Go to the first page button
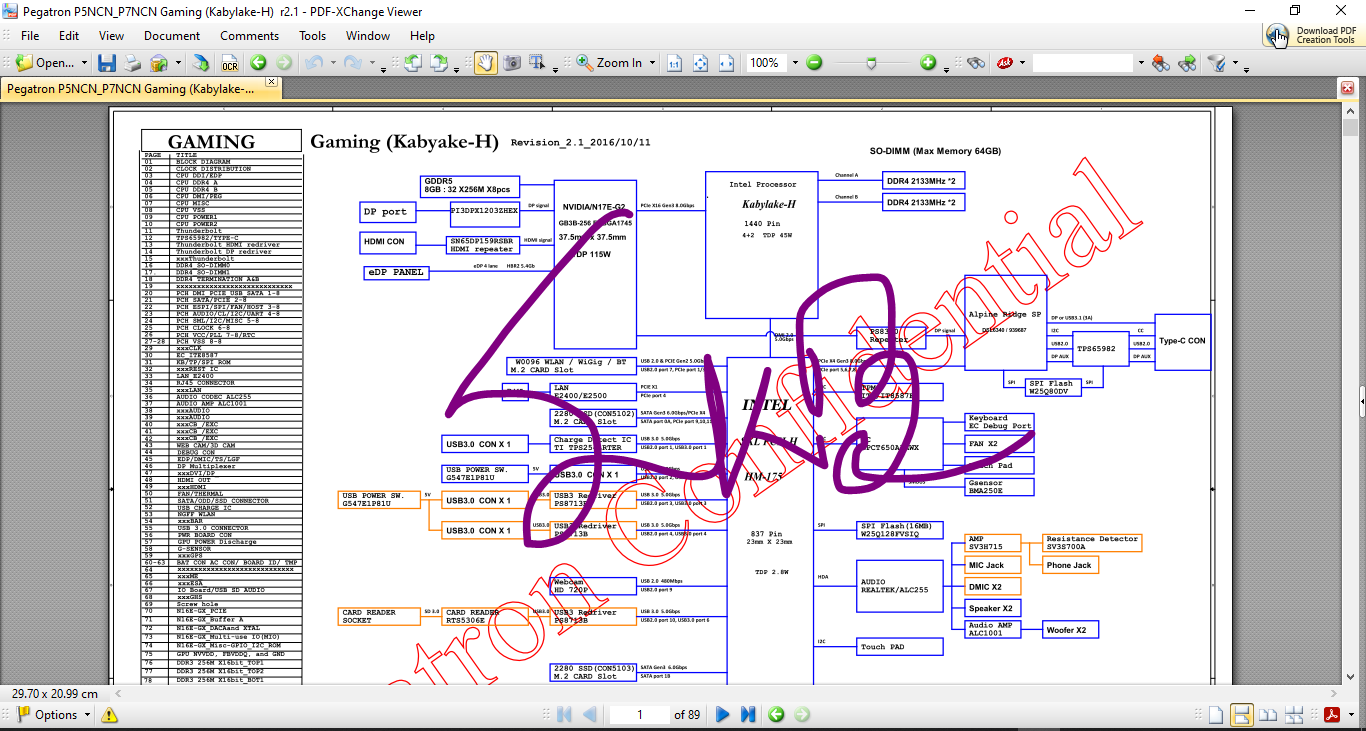Image resolution: width=1366 pixels, height=731 pixels. coord(564,715)
